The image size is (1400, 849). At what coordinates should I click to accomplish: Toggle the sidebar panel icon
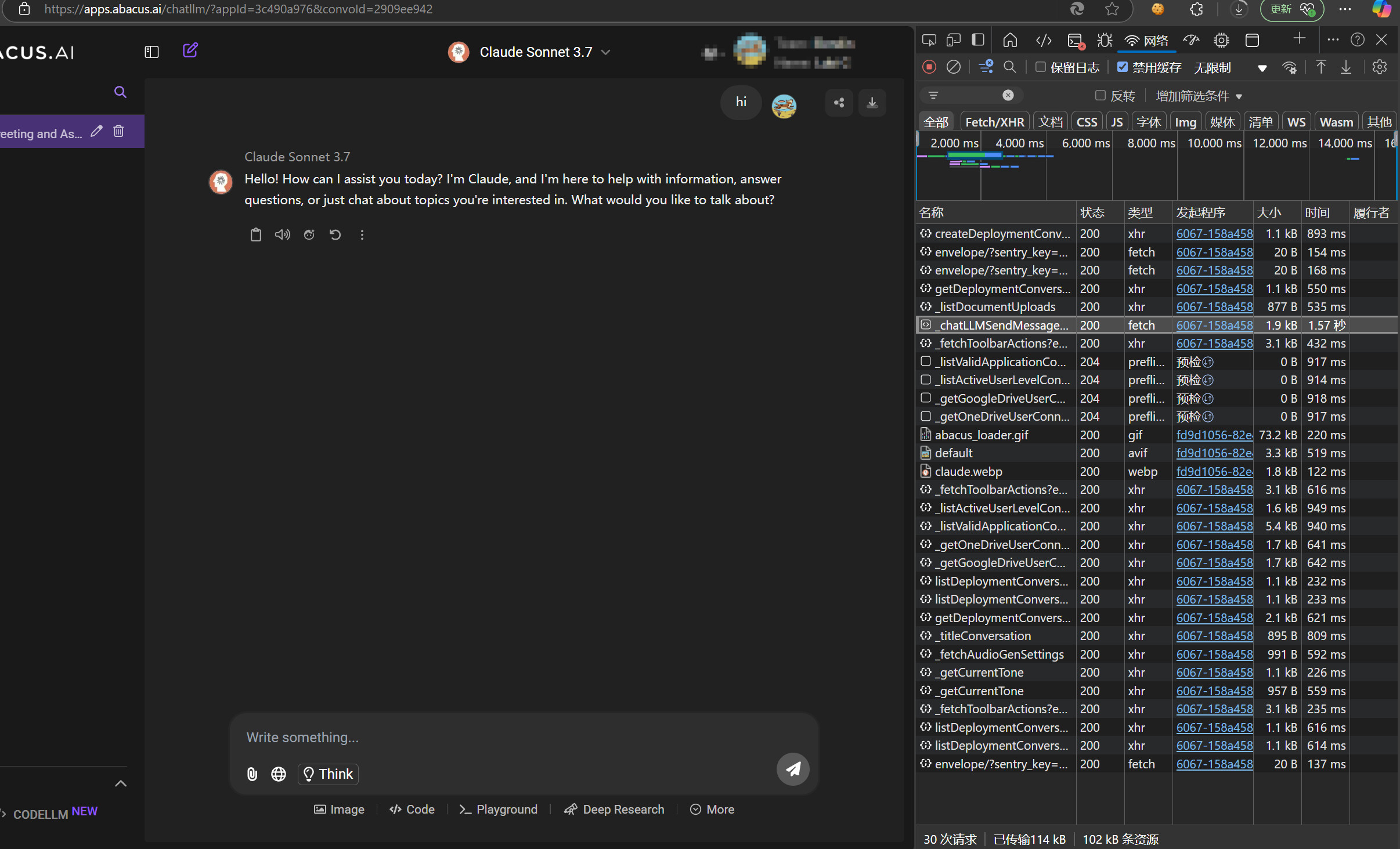151,52
